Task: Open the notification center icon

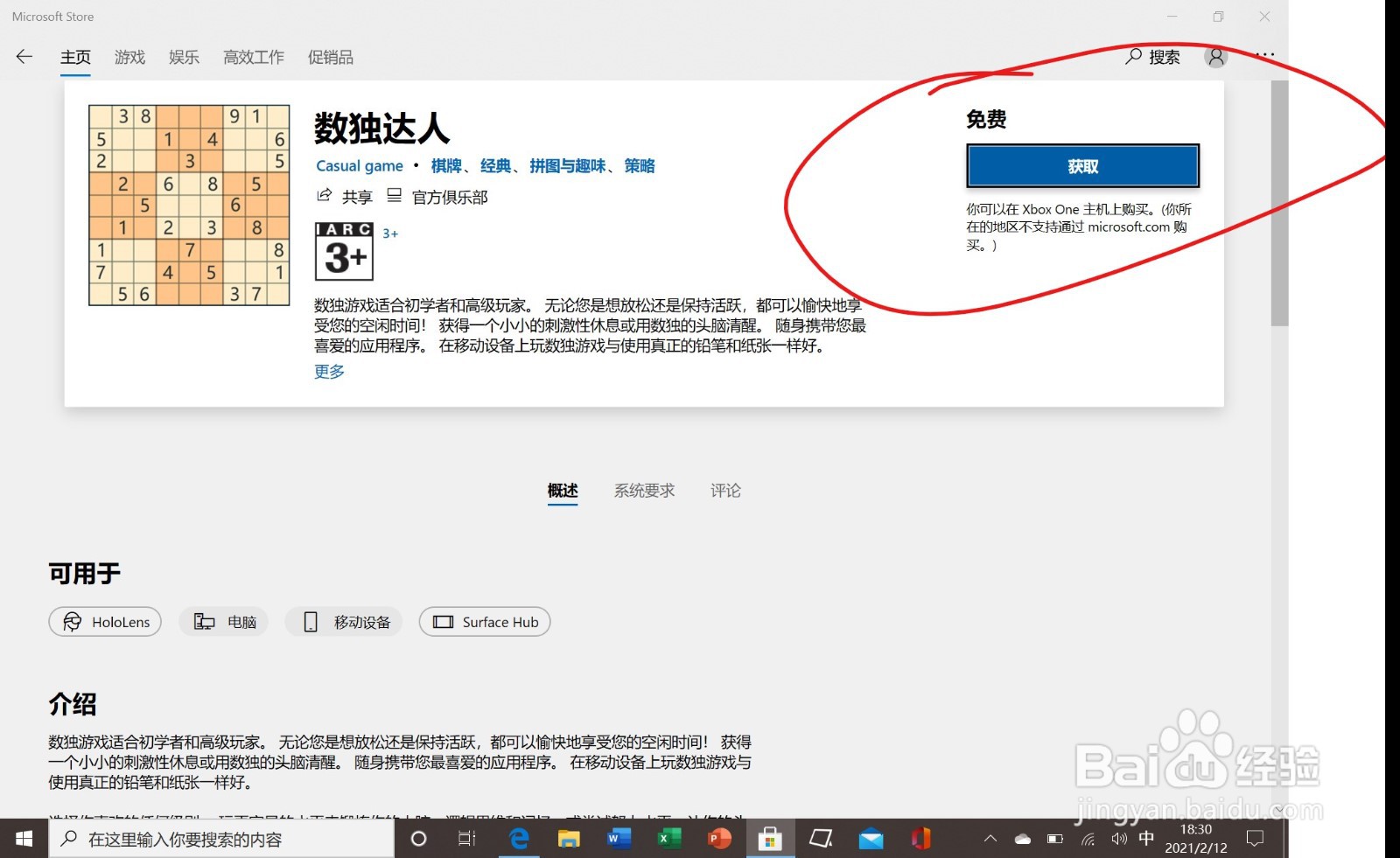Action: tap(1255, 839)
